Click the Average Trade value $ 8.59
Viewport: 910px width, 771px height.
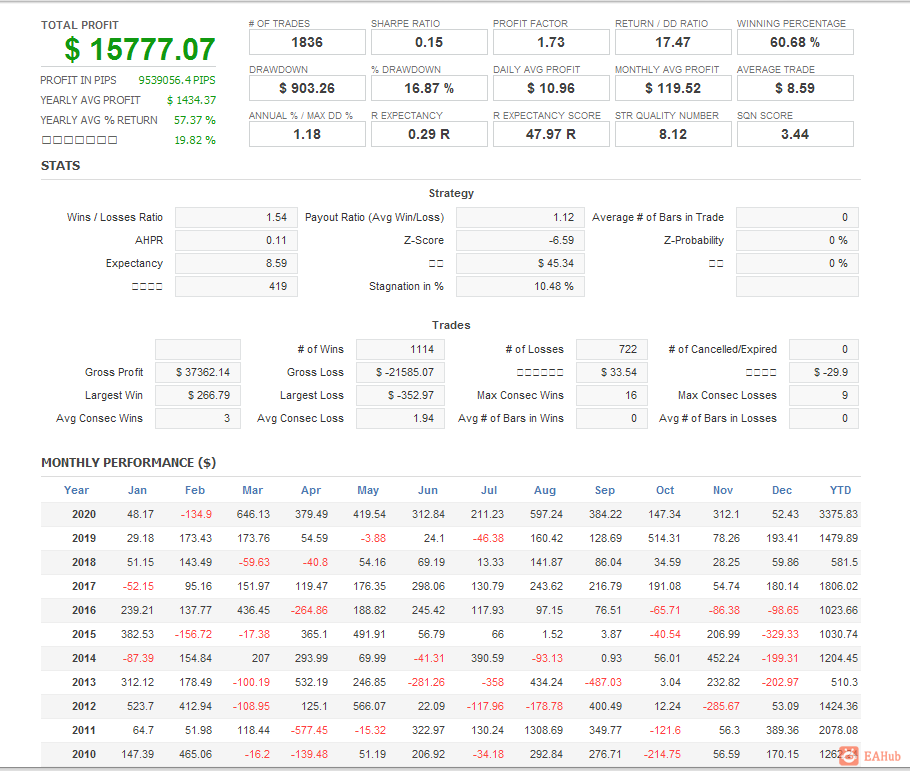795,88
